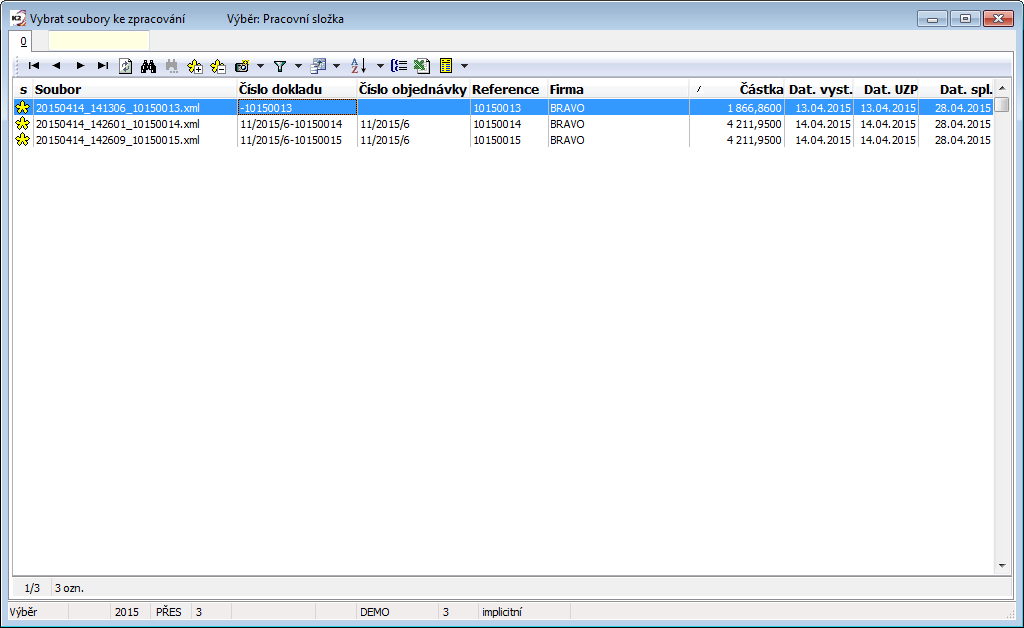Export to Excel icon
The height and width of the screenshot is (628, 1024).
pos(422,66)
